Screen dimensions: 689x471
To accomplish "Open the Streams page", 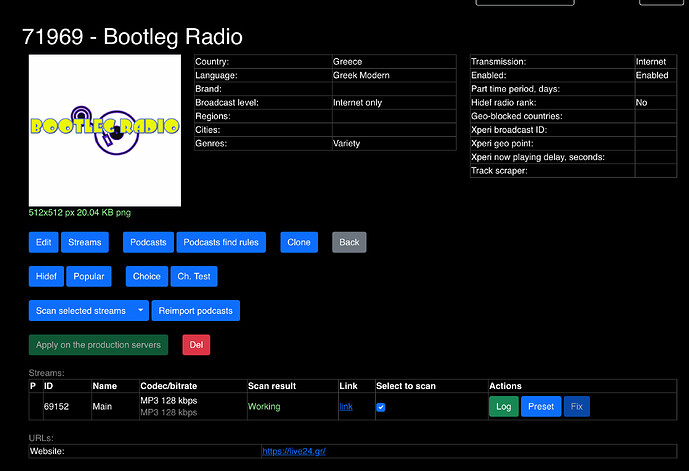I will click(85, 242).
